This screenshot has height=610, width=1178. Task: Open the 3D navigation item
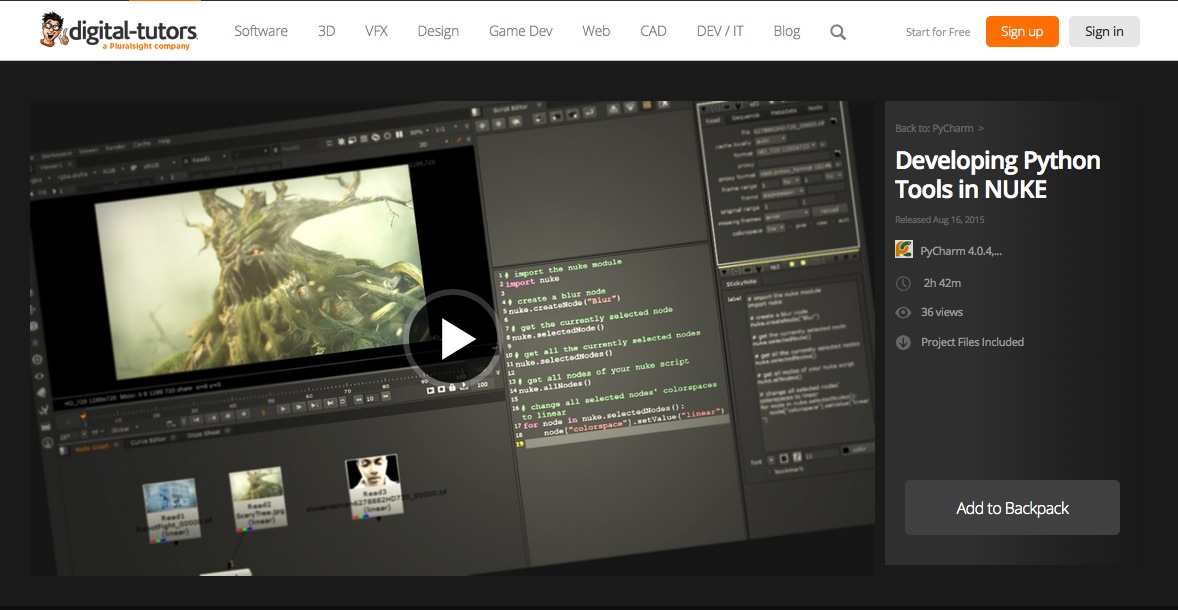click(326, 31)
